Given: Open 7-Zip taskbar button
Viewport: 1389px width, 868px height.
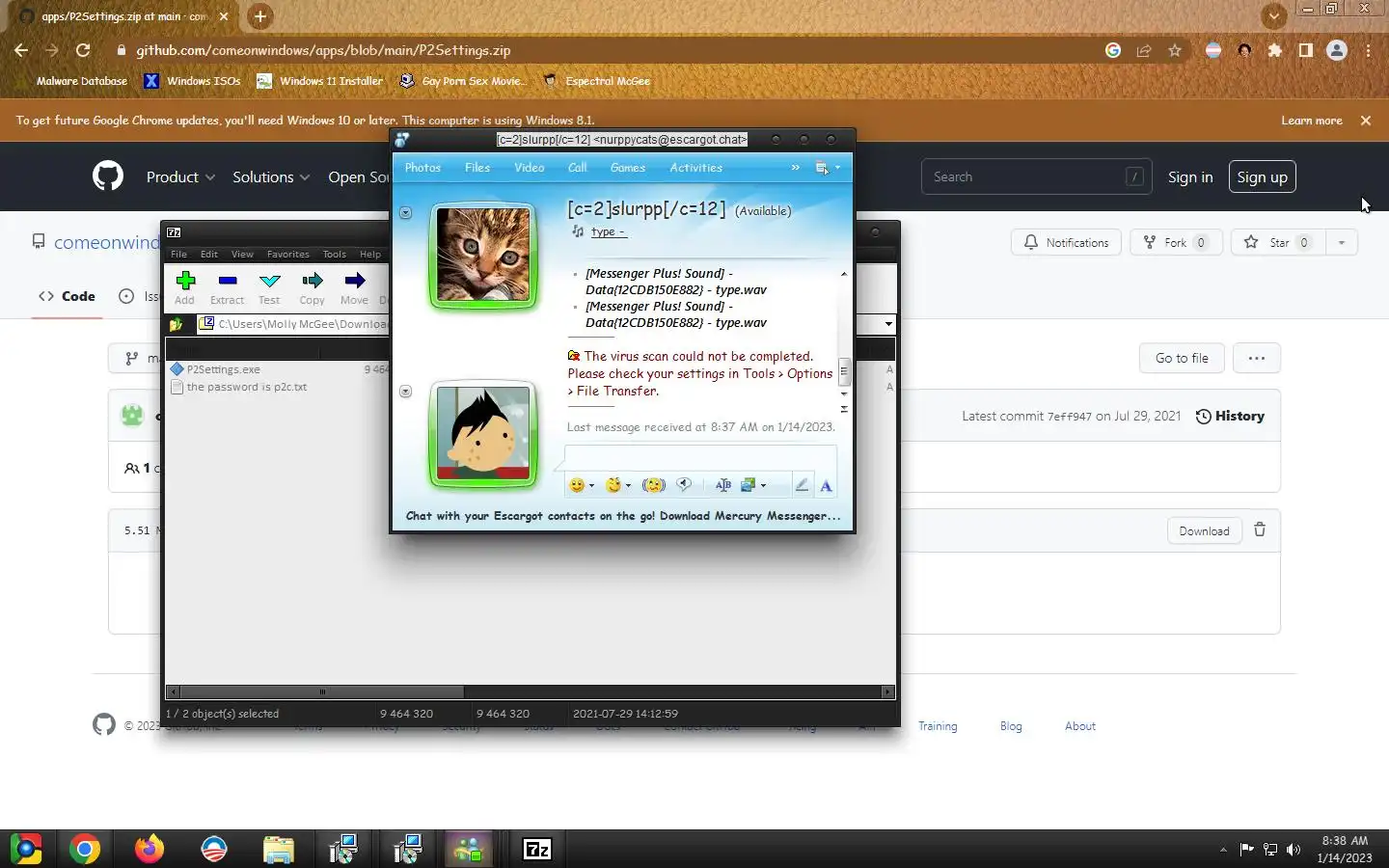Looking at the screenshot, I should coord(537,849).
